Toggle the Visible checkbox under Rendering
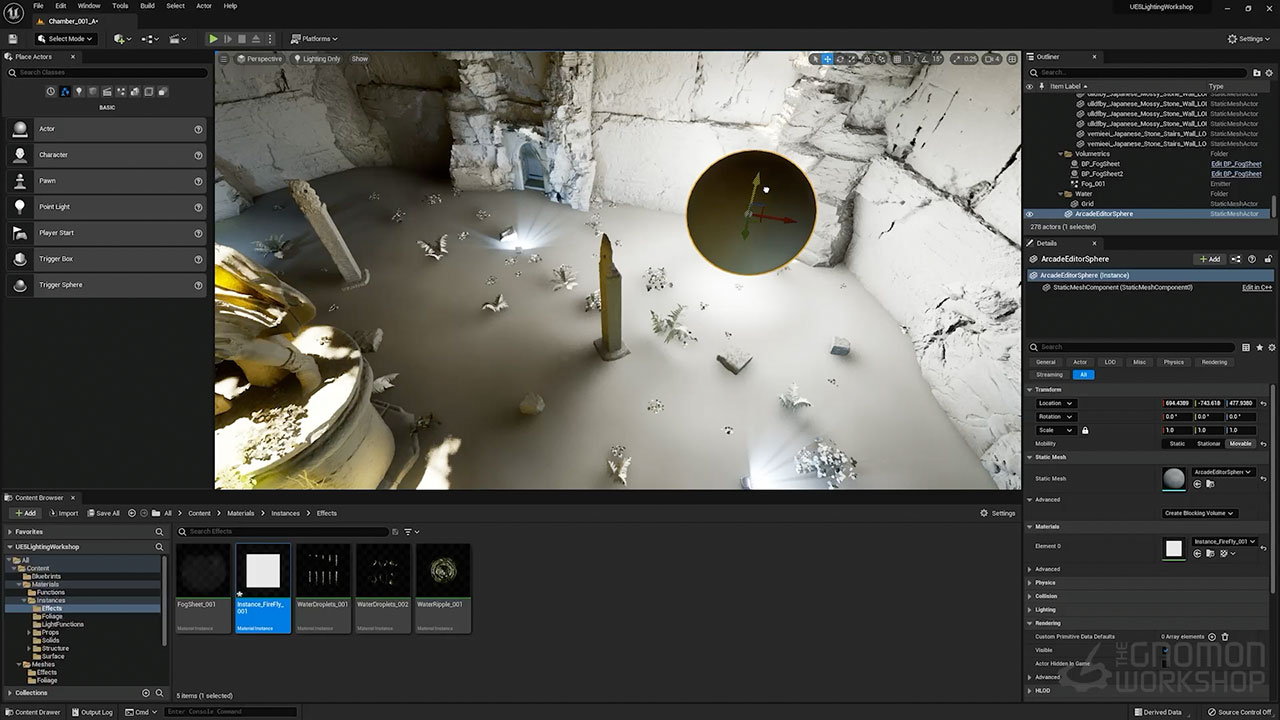 [x=1165, y=650]
